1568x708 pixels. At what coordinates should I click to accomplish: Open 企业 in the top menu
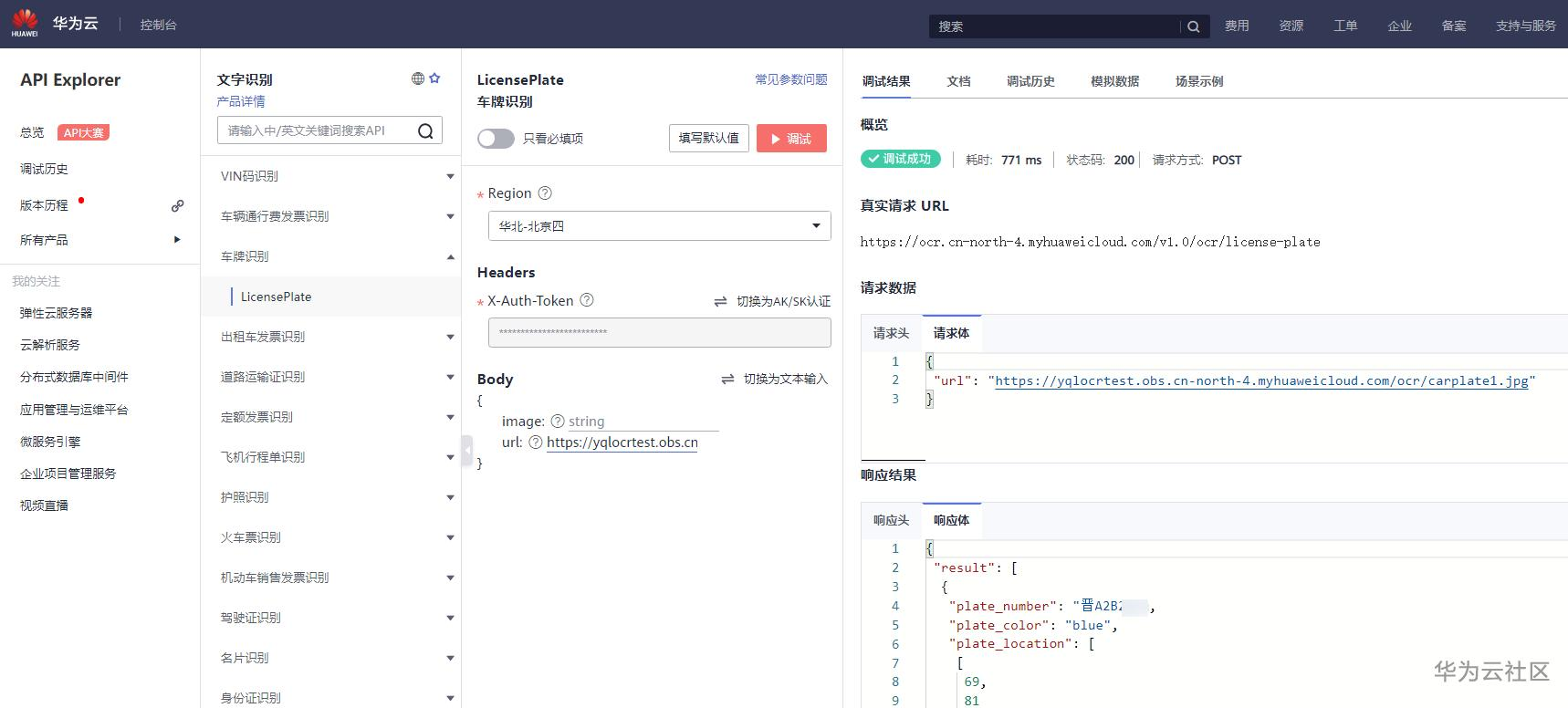click(x=1399, y=26)
